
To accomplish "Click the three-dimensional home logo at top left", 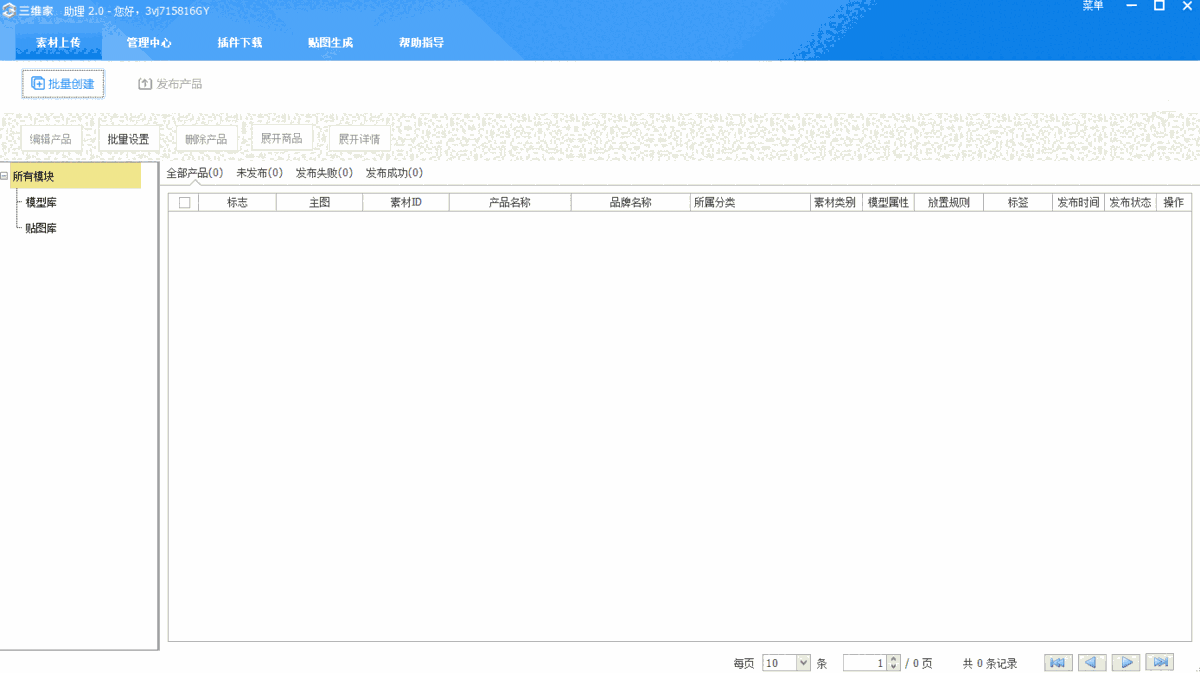I will pyautogui.click(x=10, y=10).
